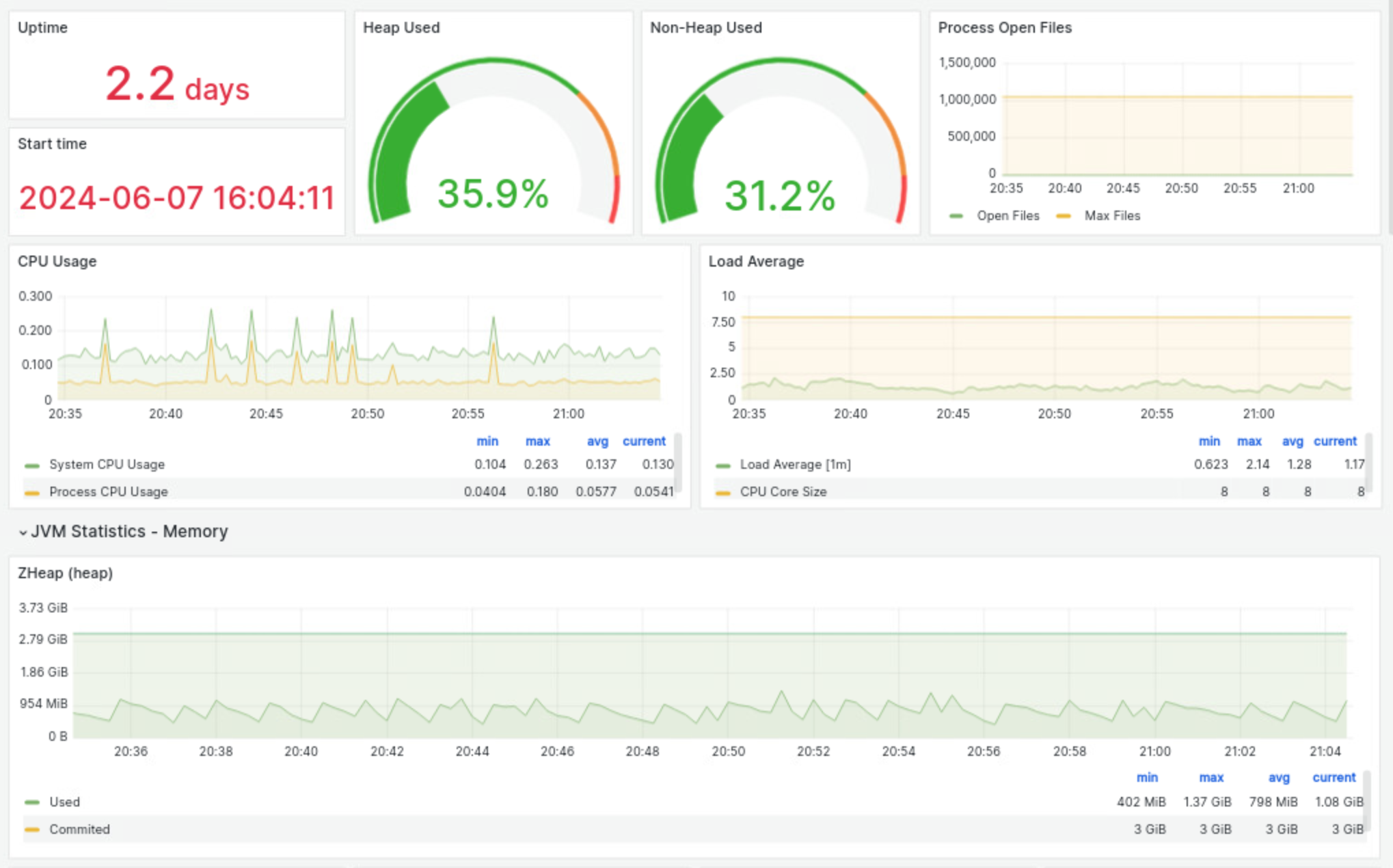Sort Load Average legend by current column
Viewport: 1393px width, 868px height.
[x=1335, y=441]
